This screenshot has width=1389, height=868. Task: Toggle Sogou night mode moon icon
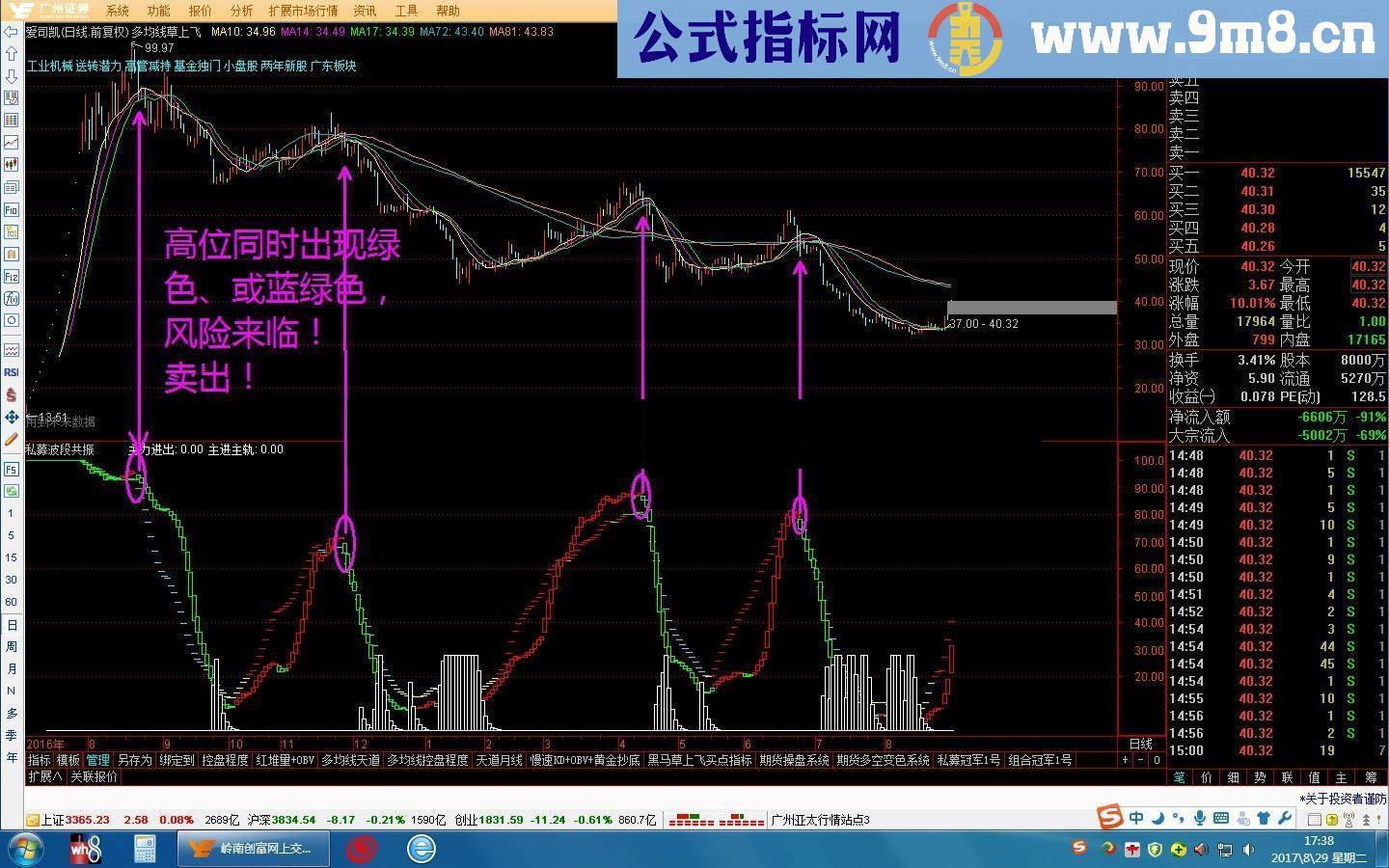[x=1157, y=819]
